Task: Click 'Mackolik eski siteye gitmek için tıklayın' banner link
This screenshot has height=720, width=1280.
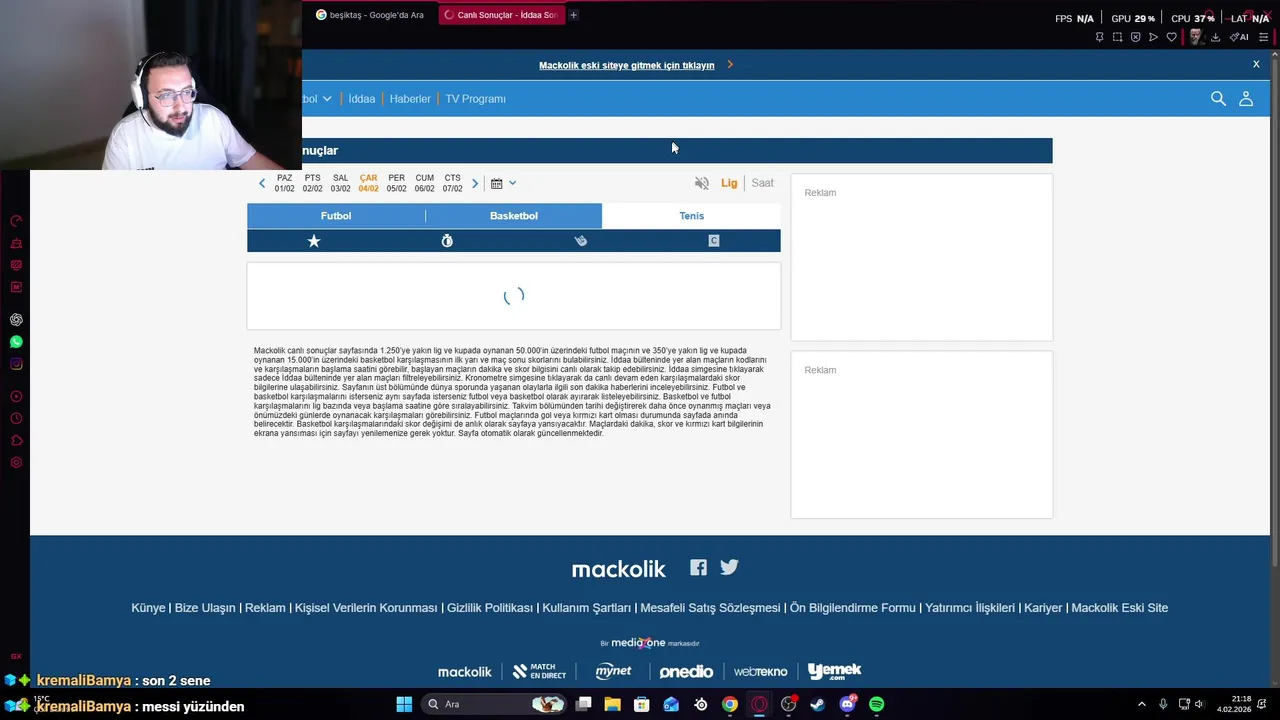Action: click(x=627, y=65)
